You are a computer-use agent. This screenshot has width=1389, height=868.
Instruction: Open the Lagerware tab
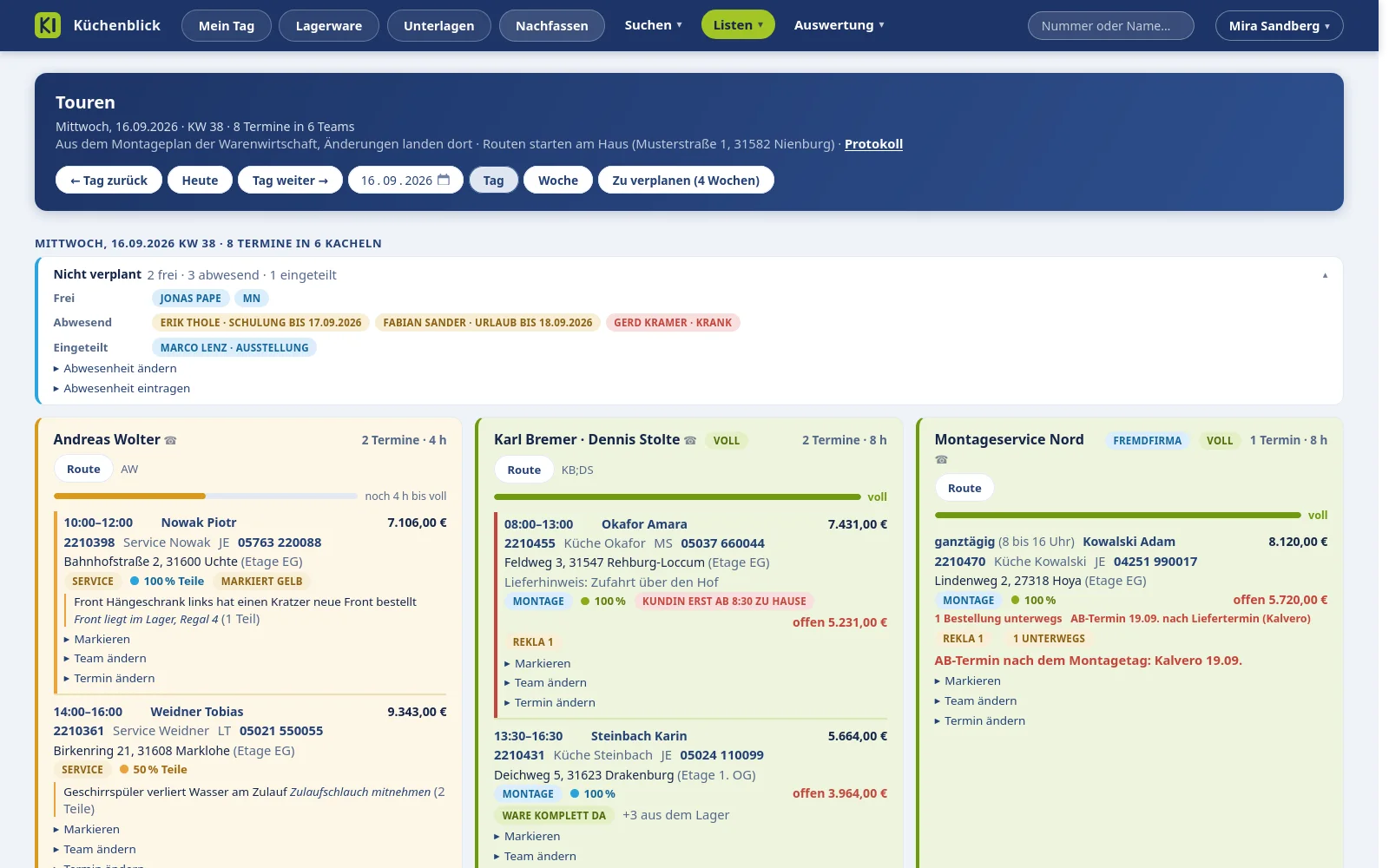[329, 25]
